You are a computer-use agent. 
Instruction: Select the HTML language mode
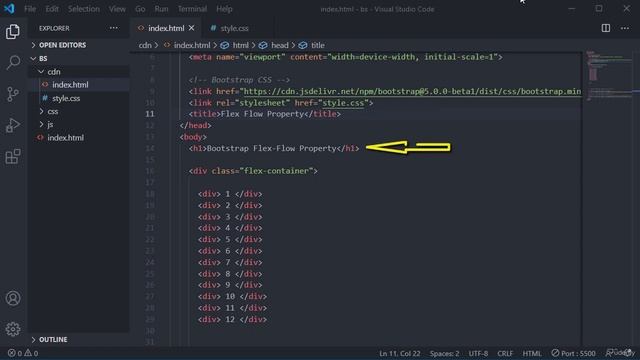532,353
